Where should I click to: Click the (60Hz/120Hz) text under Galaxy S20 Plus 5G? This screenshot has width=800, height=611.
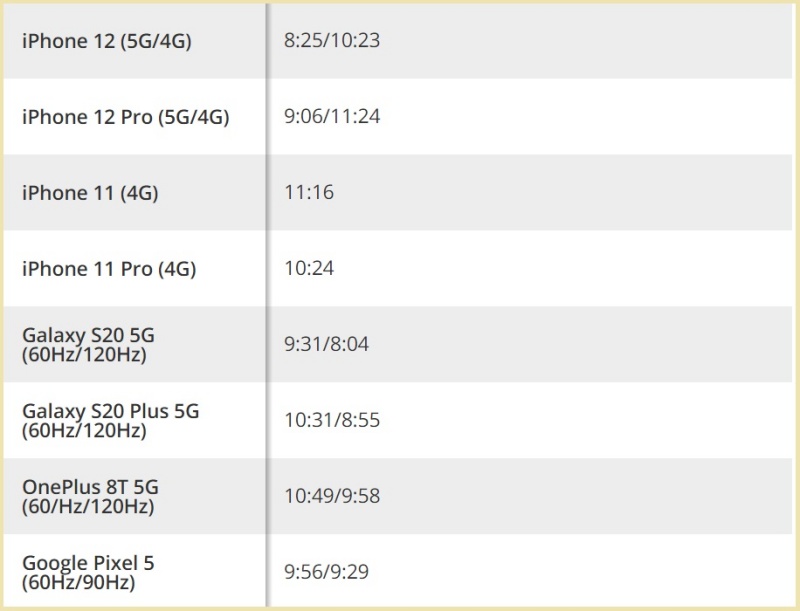[84, 430]
